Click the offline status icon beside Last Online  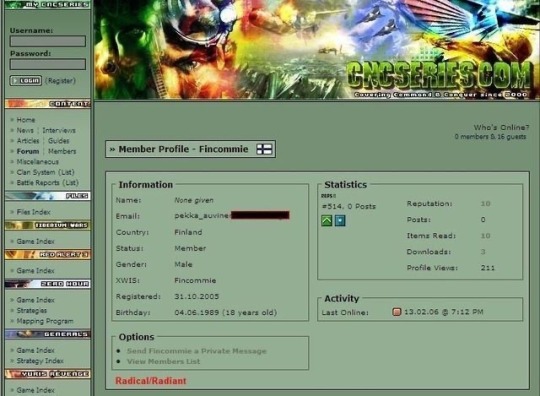pyautogui.click(x=397, y=312)
